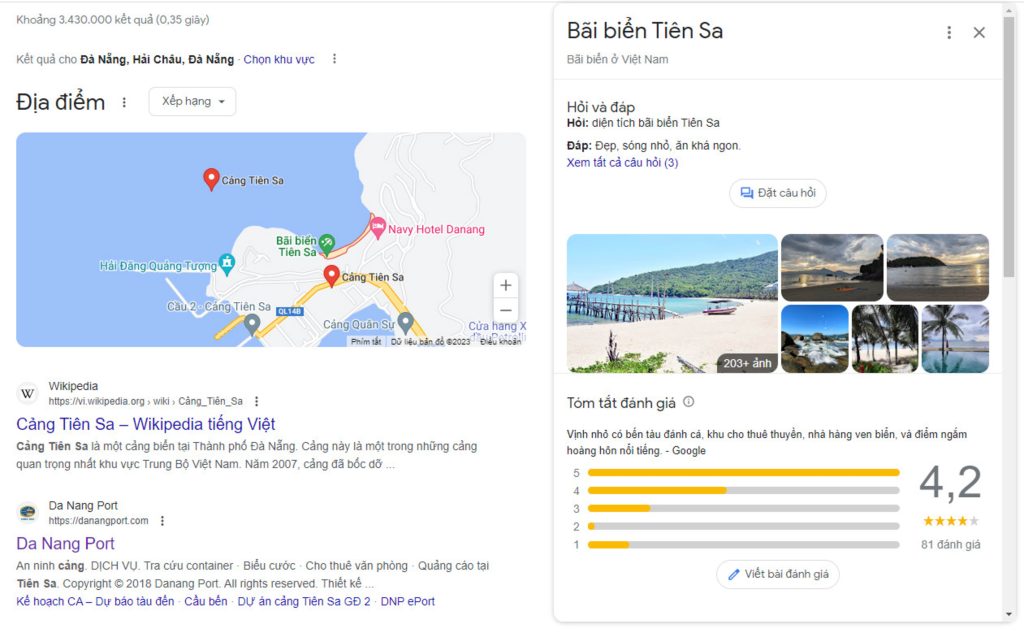Click Viết bài đánh giá button
Viewport: 1024px width, 633px height.
click(x=777, y=574)
